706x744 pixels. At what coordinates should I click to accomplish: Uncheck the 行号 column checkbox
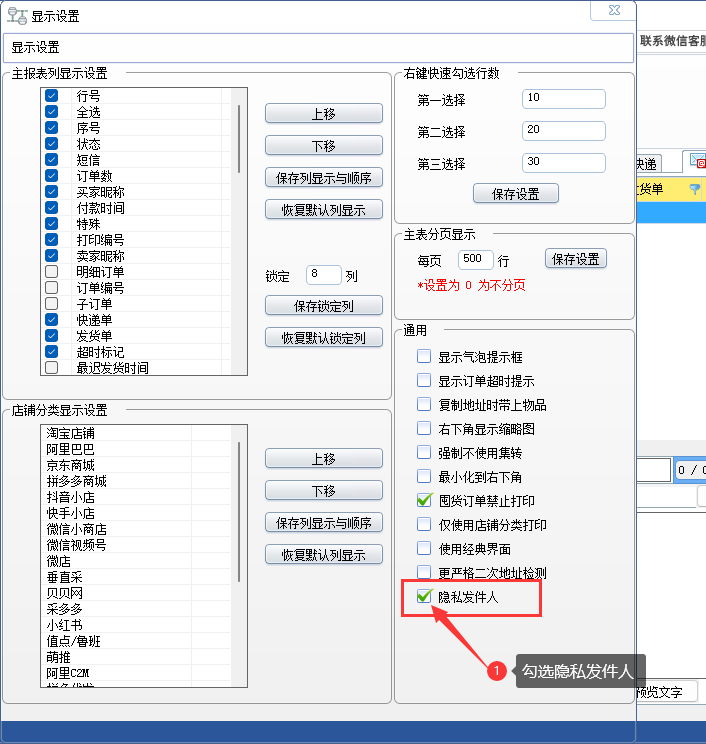click(x=52, y=95)
